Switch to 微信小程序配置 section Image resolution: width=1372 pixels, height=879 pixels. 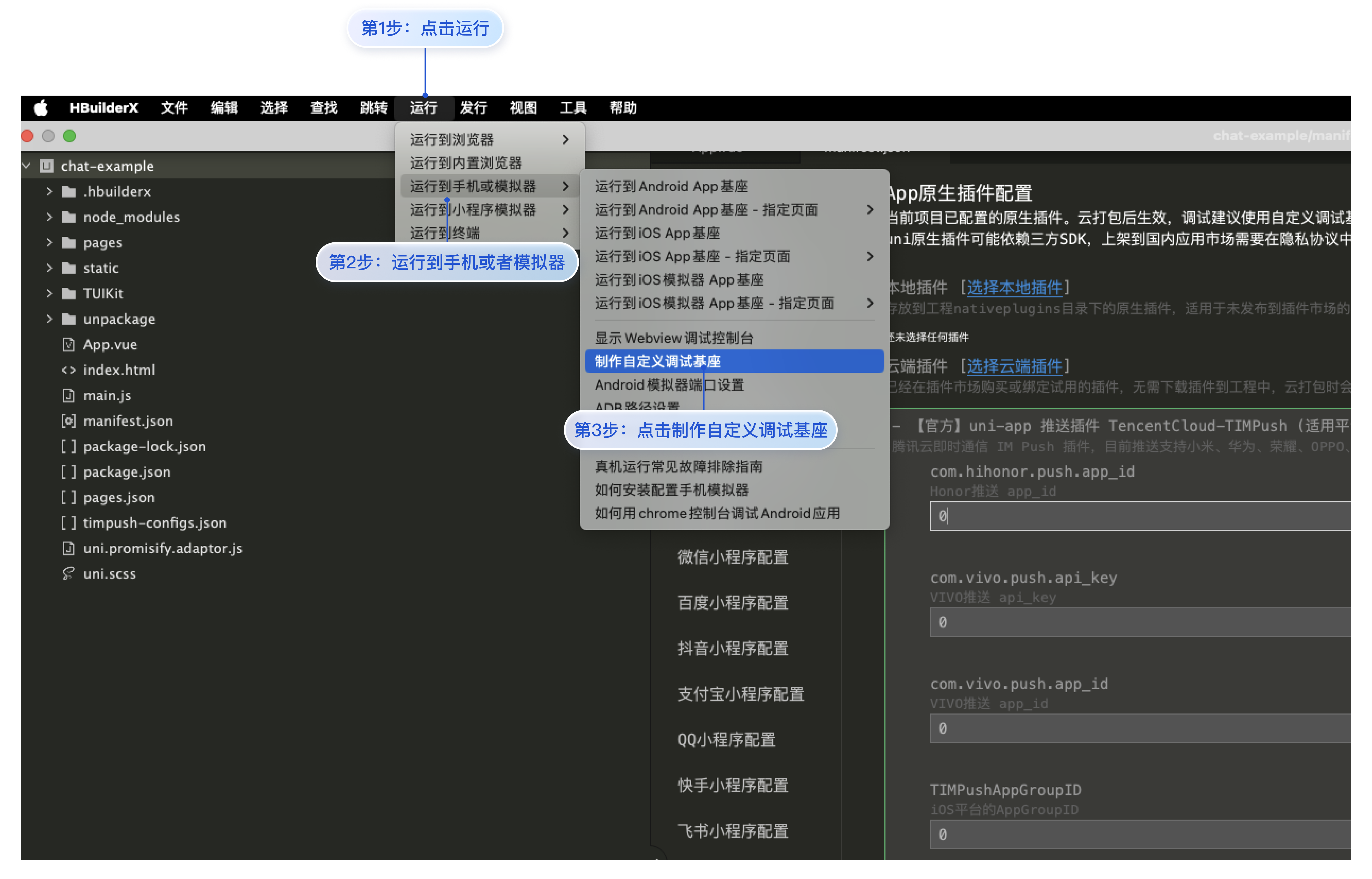click(732, 557)
